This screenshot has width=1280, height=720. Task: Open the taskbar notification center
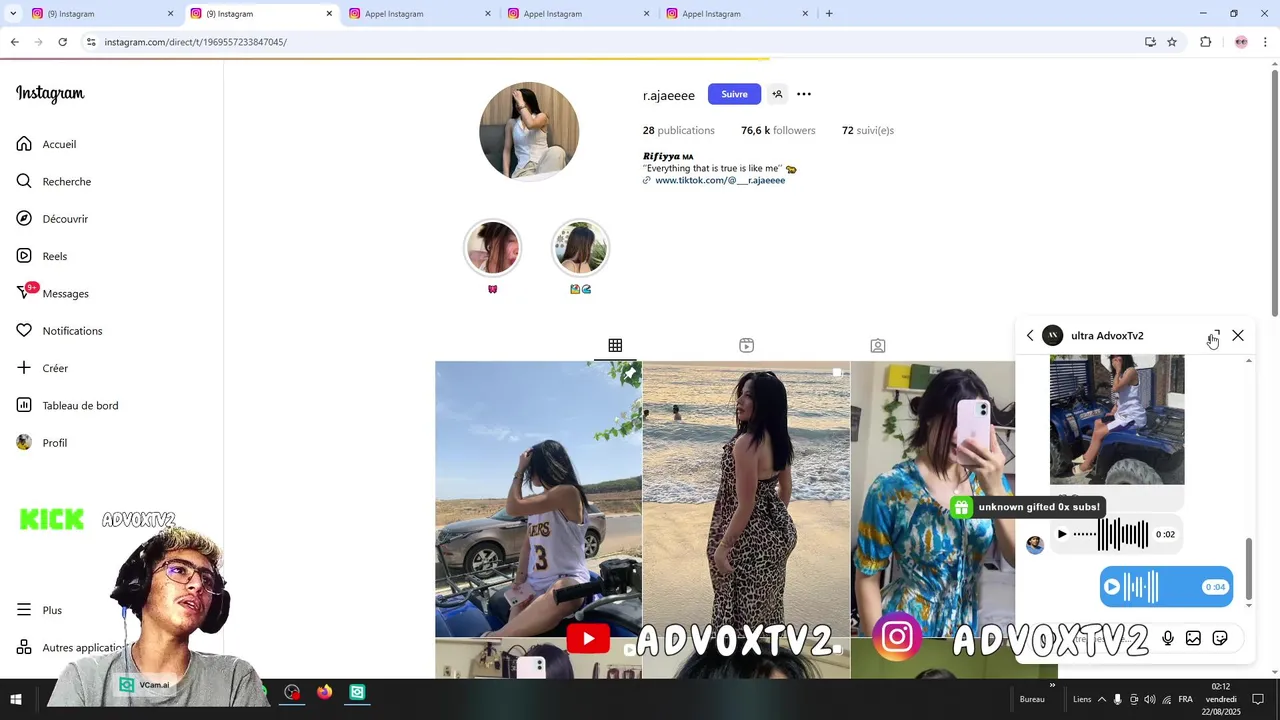click(1258, 699)
